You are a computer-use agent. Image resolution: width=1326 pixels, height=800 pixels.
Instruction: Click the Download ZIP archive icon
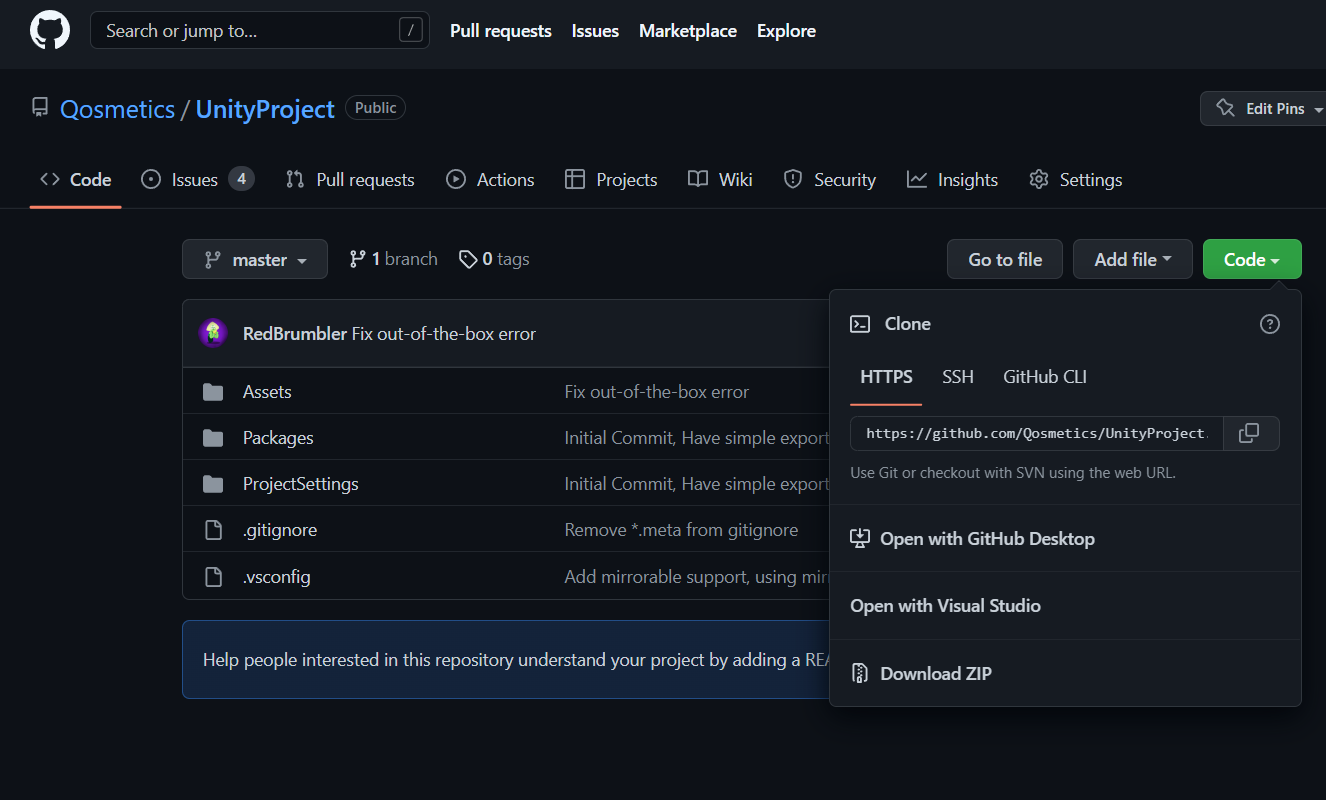860,674
